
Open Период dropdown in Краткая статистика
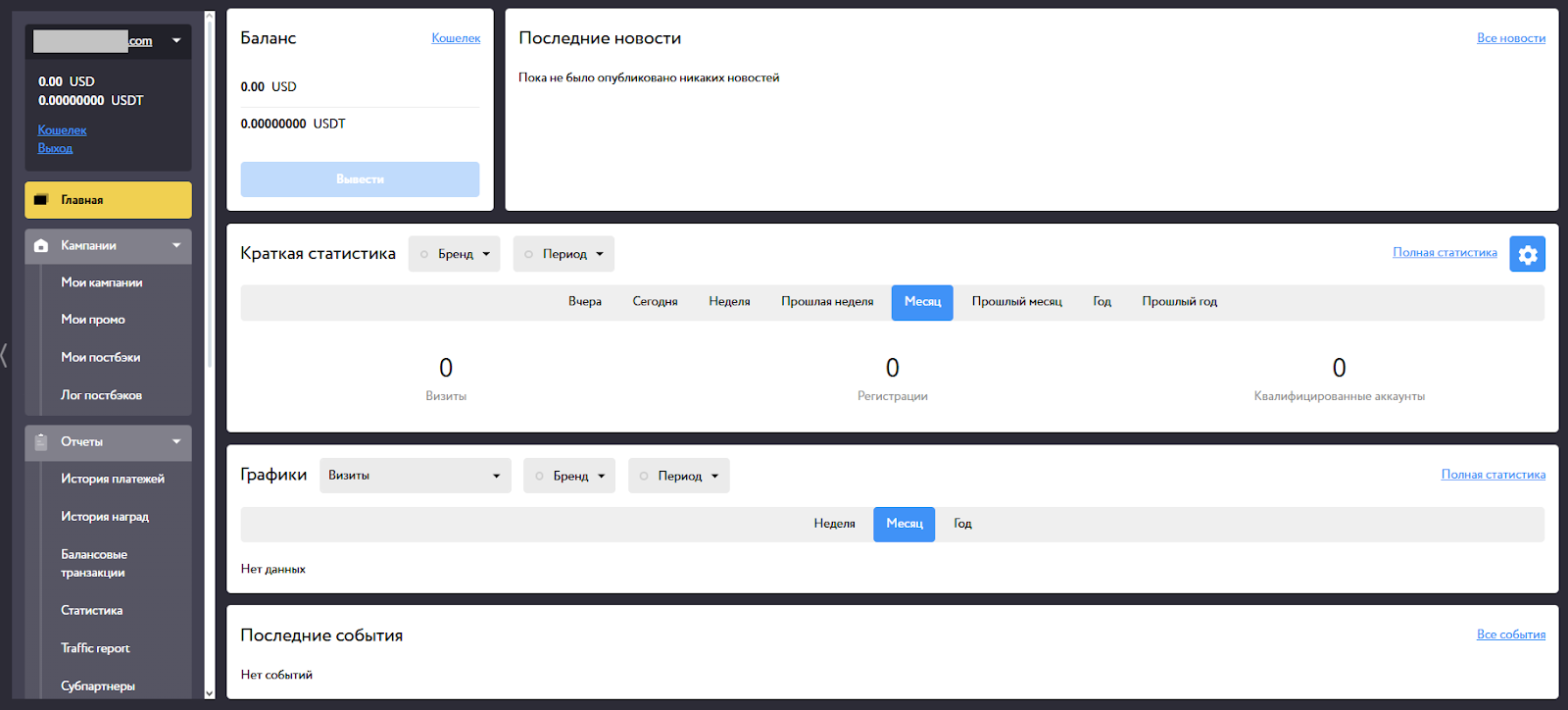point(564,254)
